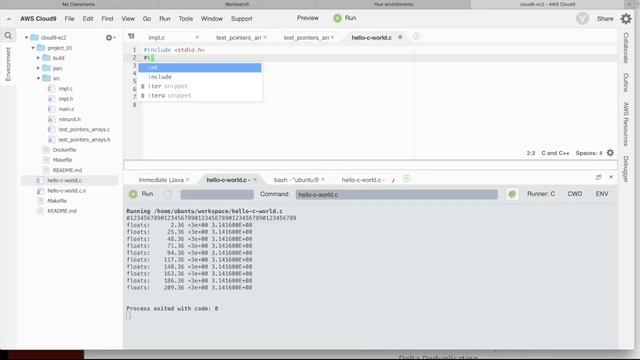Toggle the Environment side panel
This screenshot has width=640, height=360.
click(8, 64)
